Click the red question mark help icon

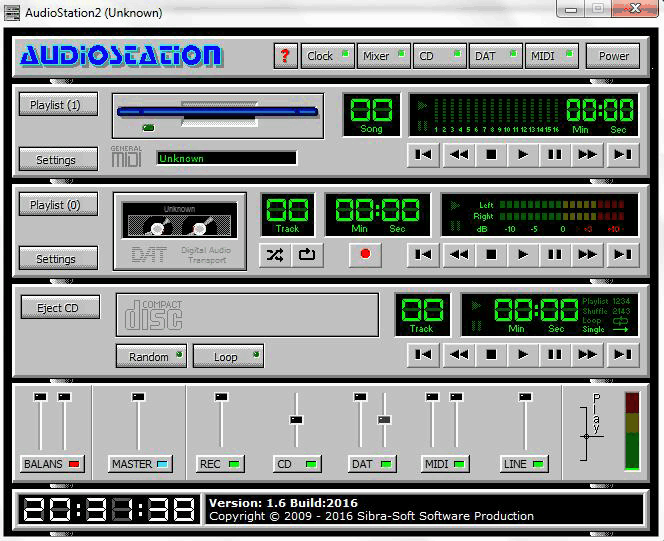tap(285, 56)
